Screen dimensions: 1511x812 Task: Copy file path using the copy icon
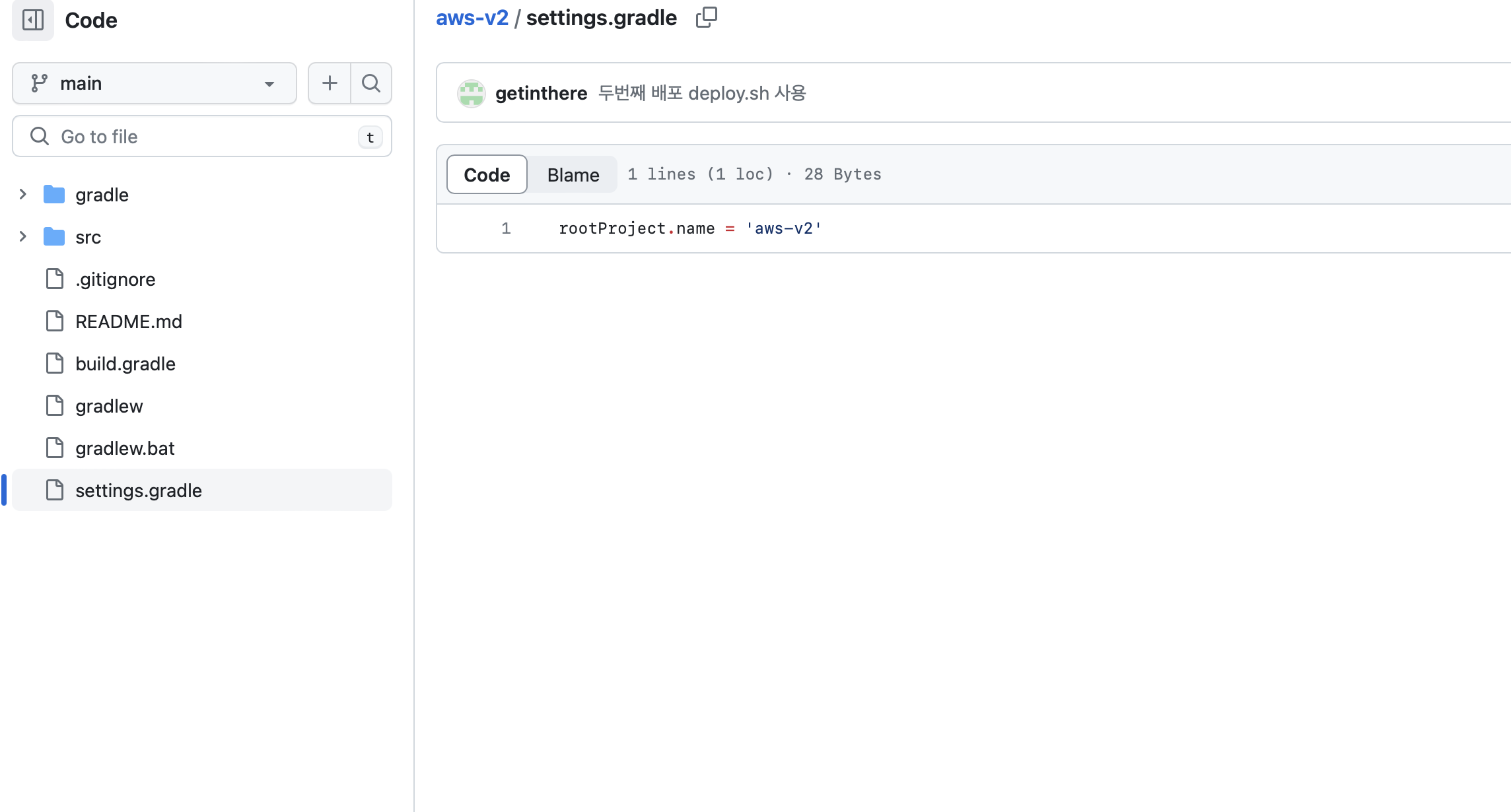706,17
